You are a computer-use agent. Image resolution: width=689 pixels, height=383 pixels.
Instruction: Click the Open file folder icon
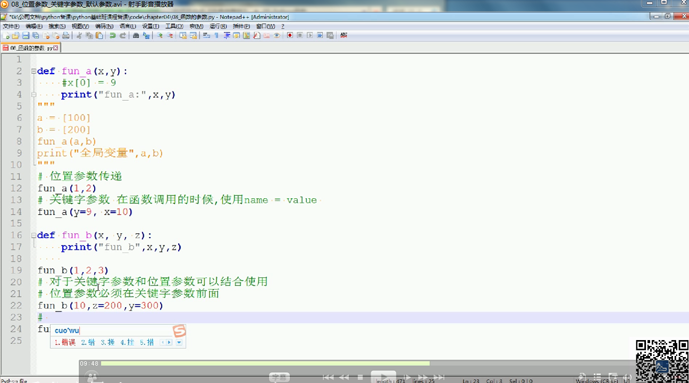15,36
